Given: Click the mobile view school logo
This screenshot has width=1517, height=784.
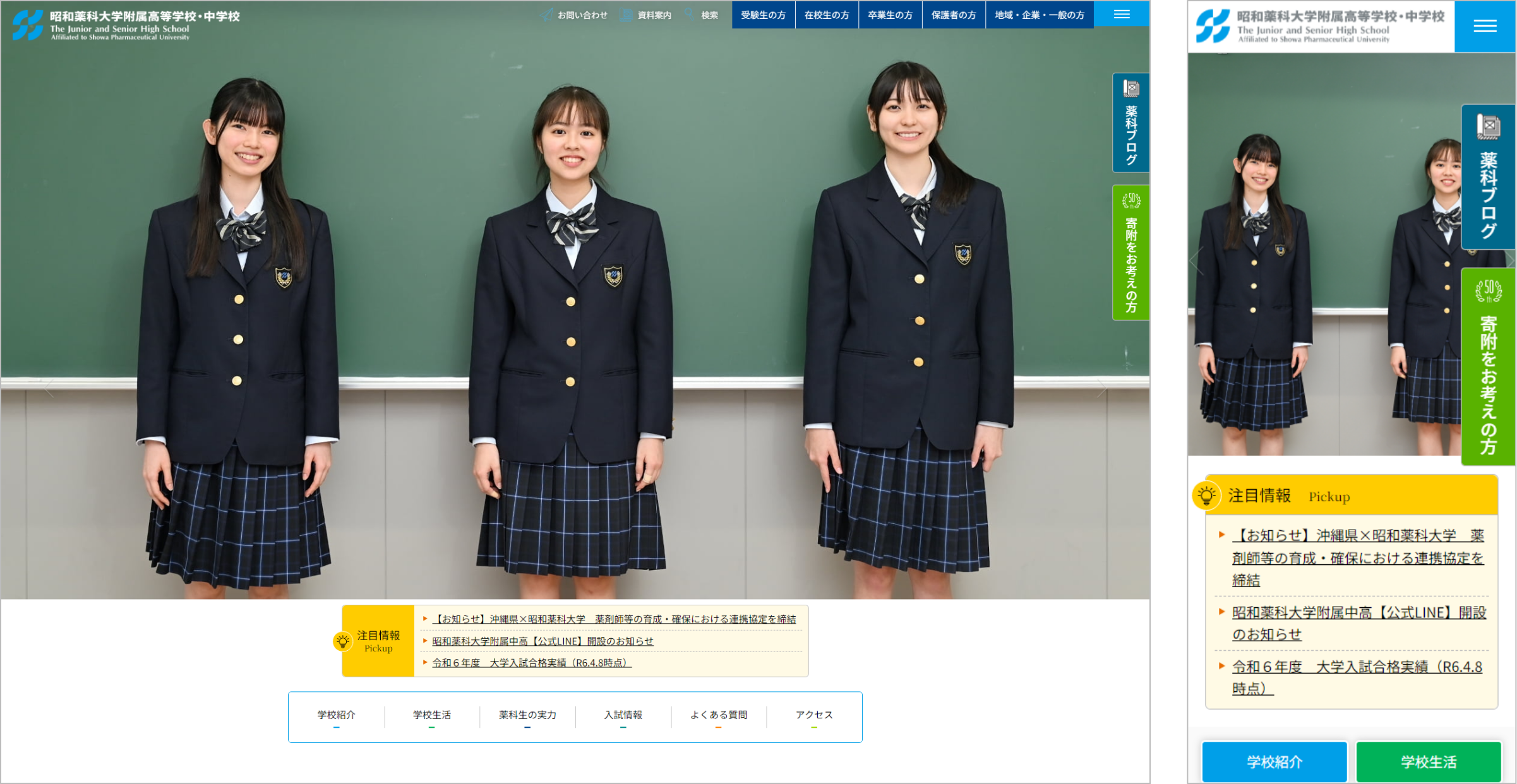Looking at the screenshot, I should 1320,26.
